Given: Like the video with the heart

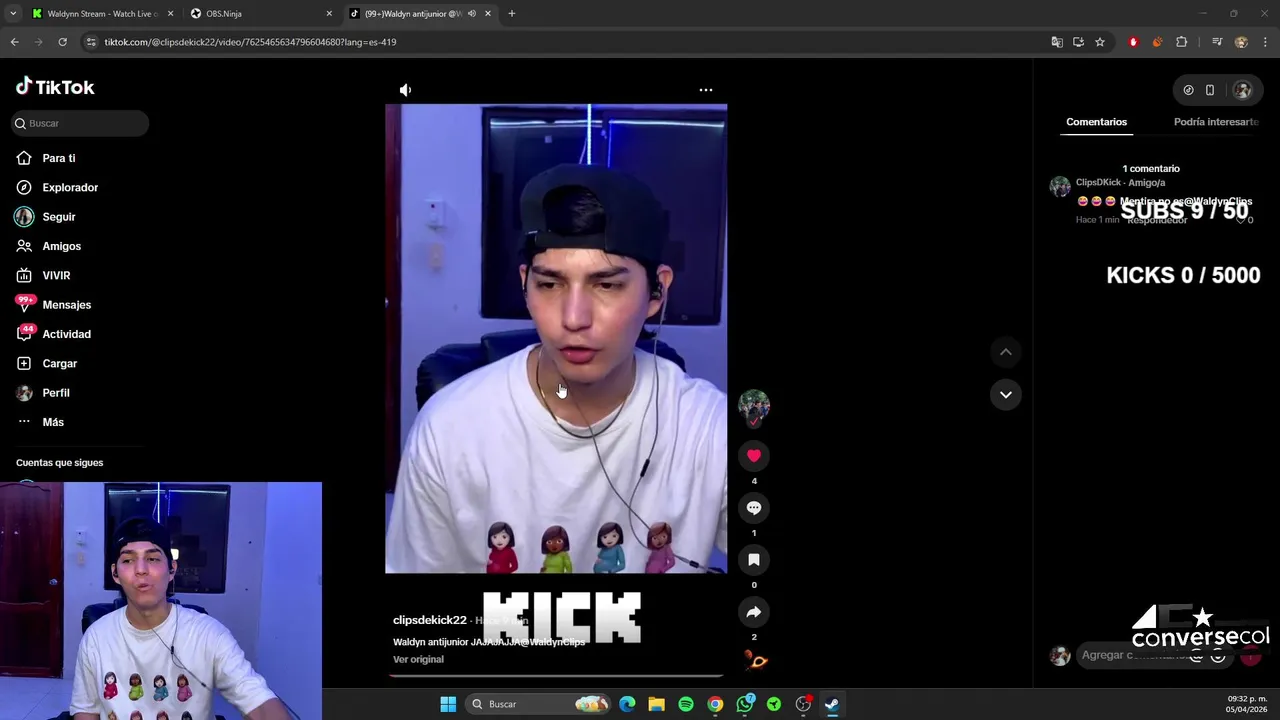Looking at the screenshot, I should (x=754, y=456).
